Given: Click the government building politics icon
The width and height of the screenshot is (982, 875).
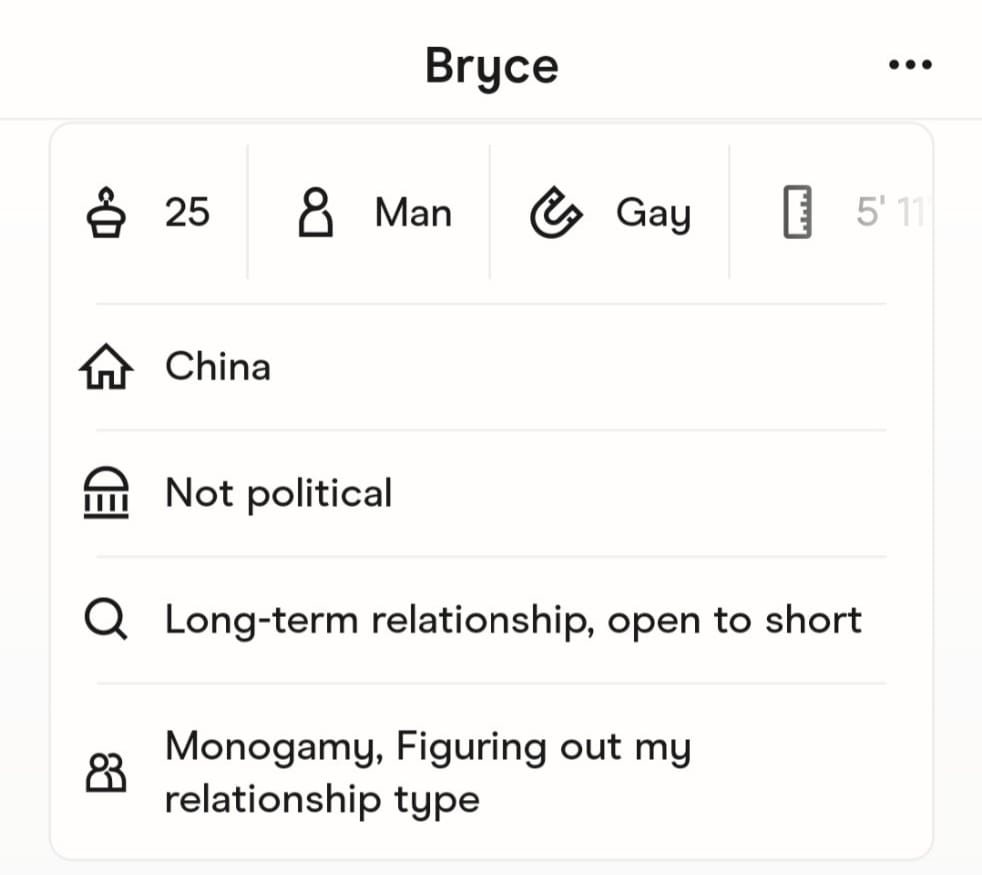Looking at the screenshot, I should click(x=104, y=494).
